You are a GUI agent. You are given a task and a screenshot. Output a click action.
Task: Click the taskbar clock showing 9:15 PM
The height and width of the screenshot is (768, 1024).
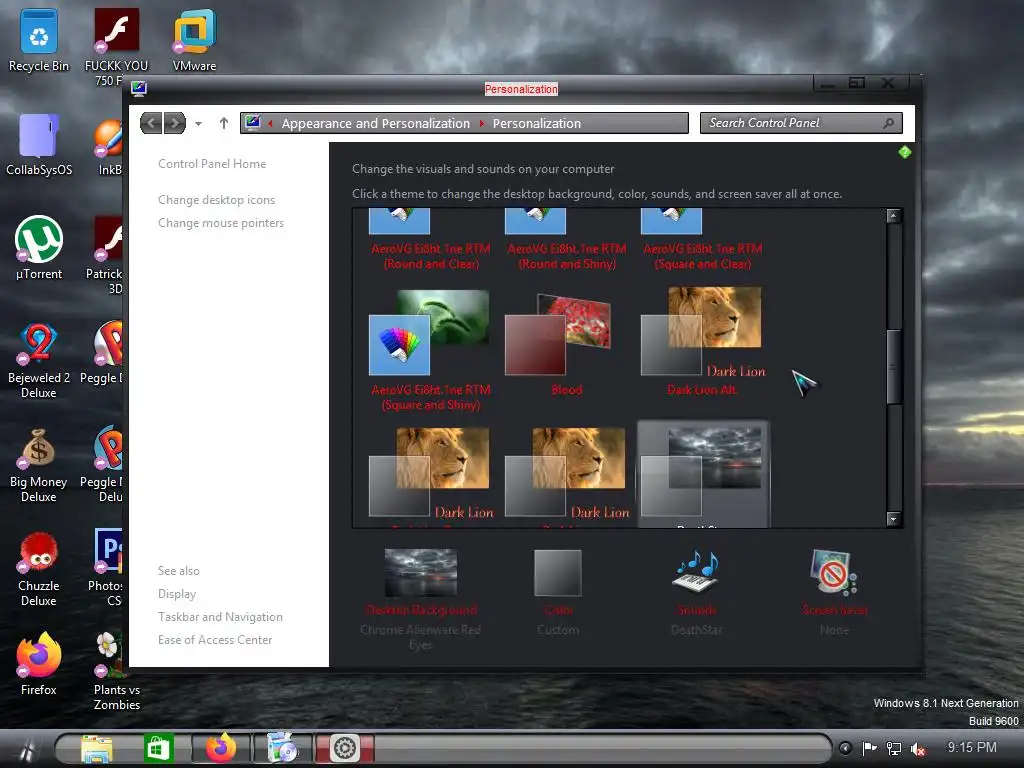972,747
